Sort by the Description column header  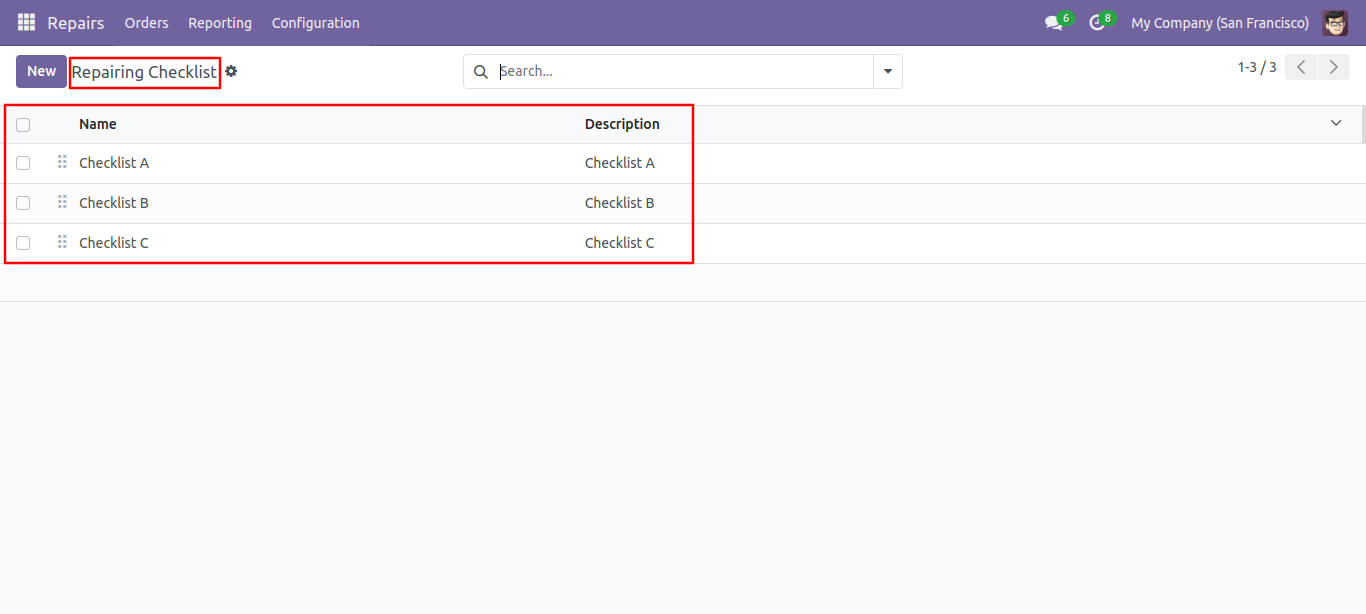click(x=622, y=124)
